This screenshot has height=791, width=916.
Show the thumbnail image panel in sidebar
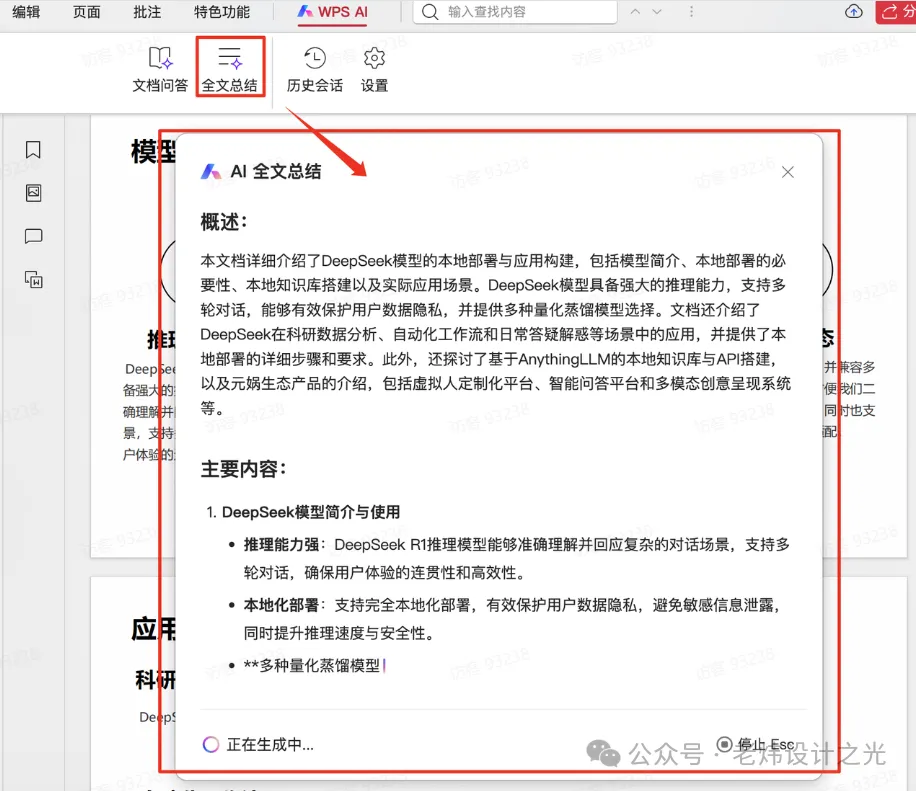pos(33,193)
